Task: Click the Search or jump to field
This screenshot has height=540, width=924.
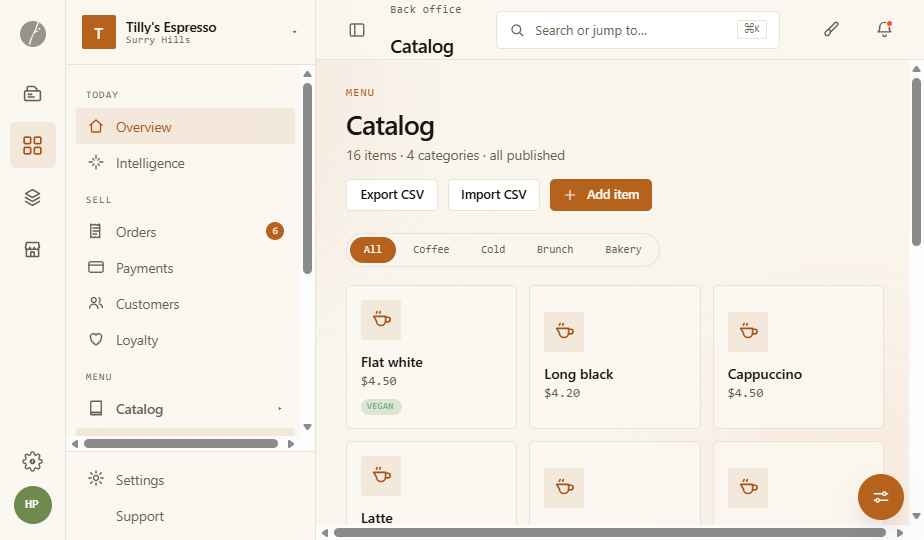Action: pos(638,30)
